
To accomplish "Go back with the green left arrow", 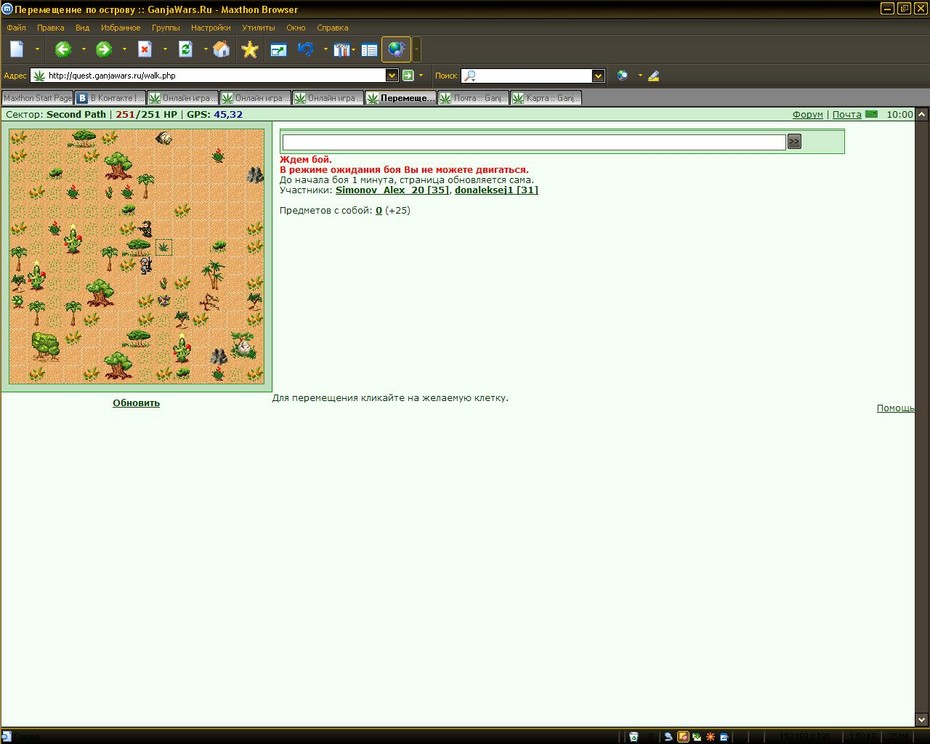I will [x=63, y=49].
